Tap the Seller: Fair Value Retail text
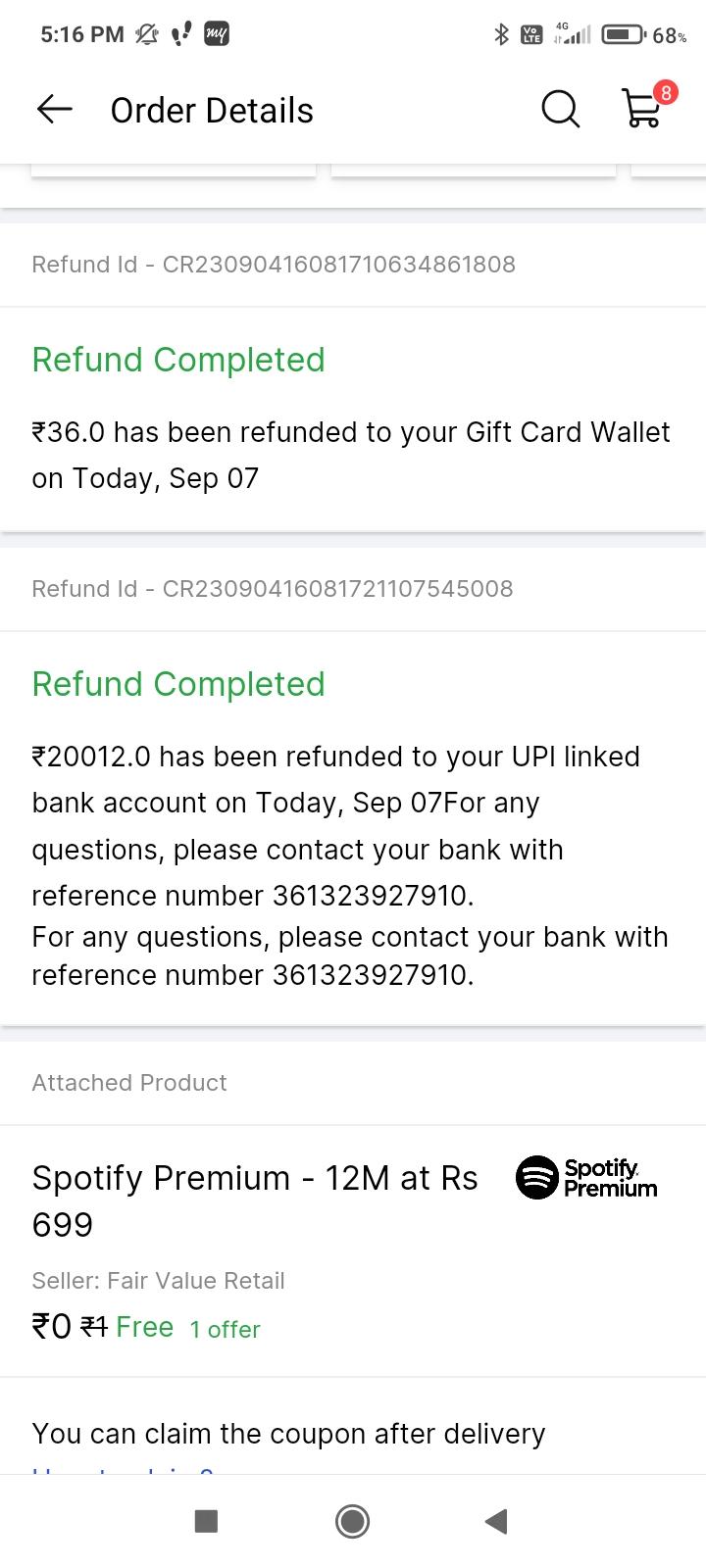Screen dimensions: 706x1568 (158, 1281)
